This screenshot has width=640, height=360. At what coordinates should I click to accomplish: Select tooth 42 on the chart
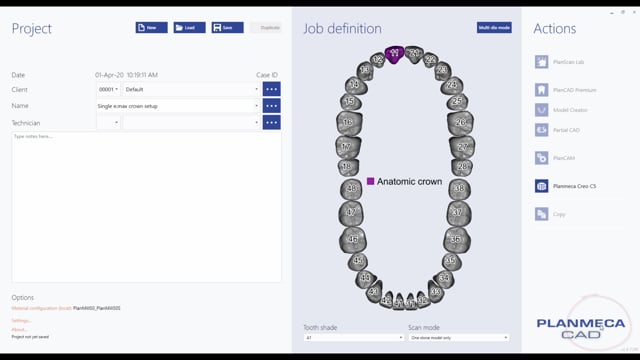387,300
